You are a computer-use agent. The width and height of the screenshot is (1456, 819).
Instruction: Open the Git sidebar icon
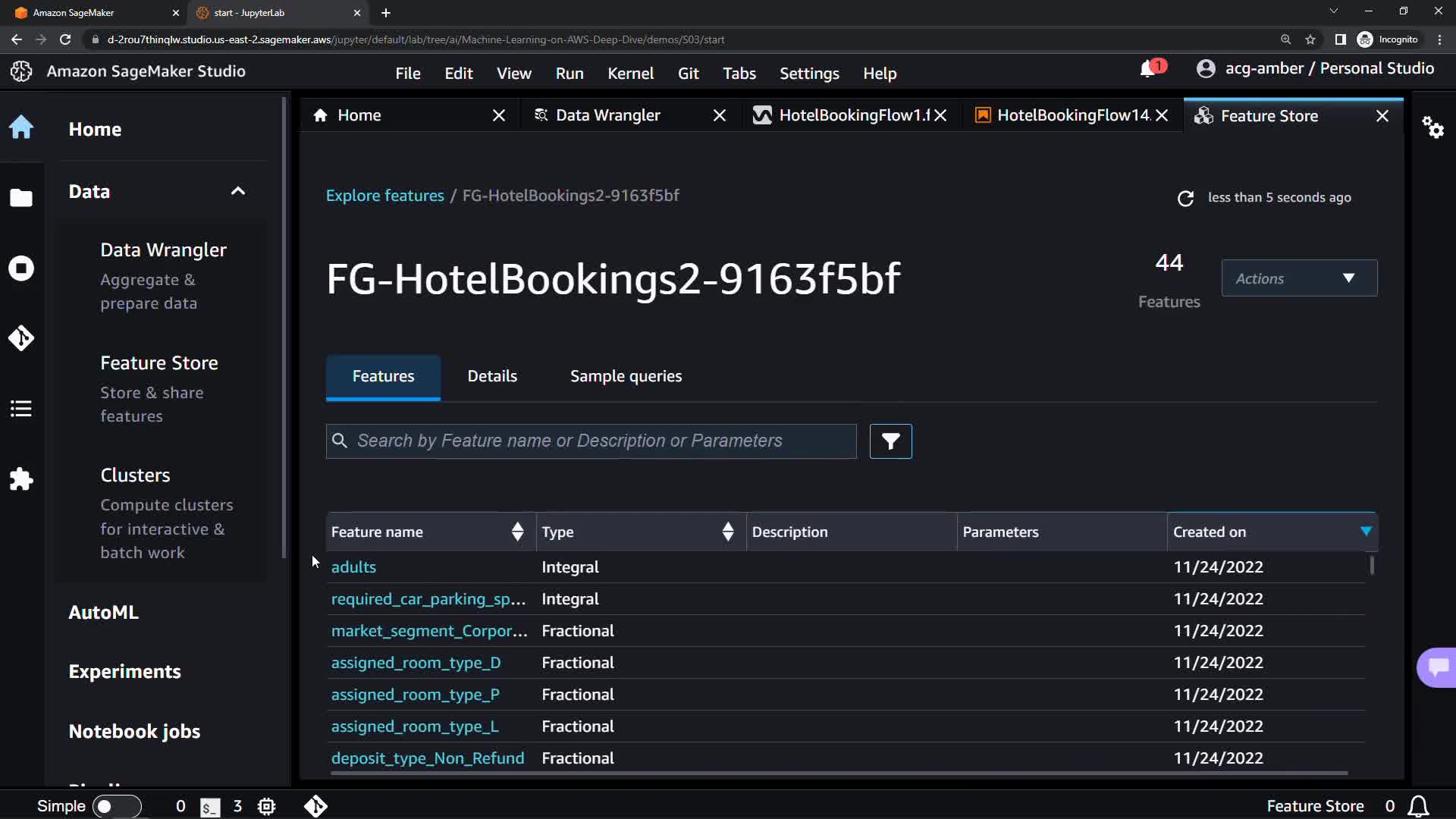21,337
